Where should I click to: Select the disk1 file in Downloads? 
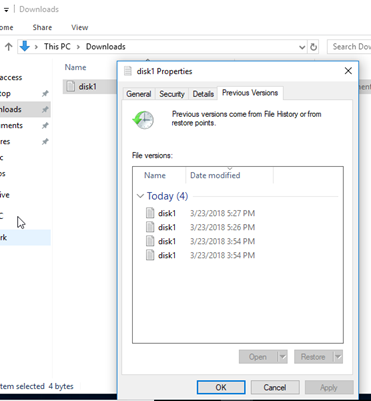89,87
